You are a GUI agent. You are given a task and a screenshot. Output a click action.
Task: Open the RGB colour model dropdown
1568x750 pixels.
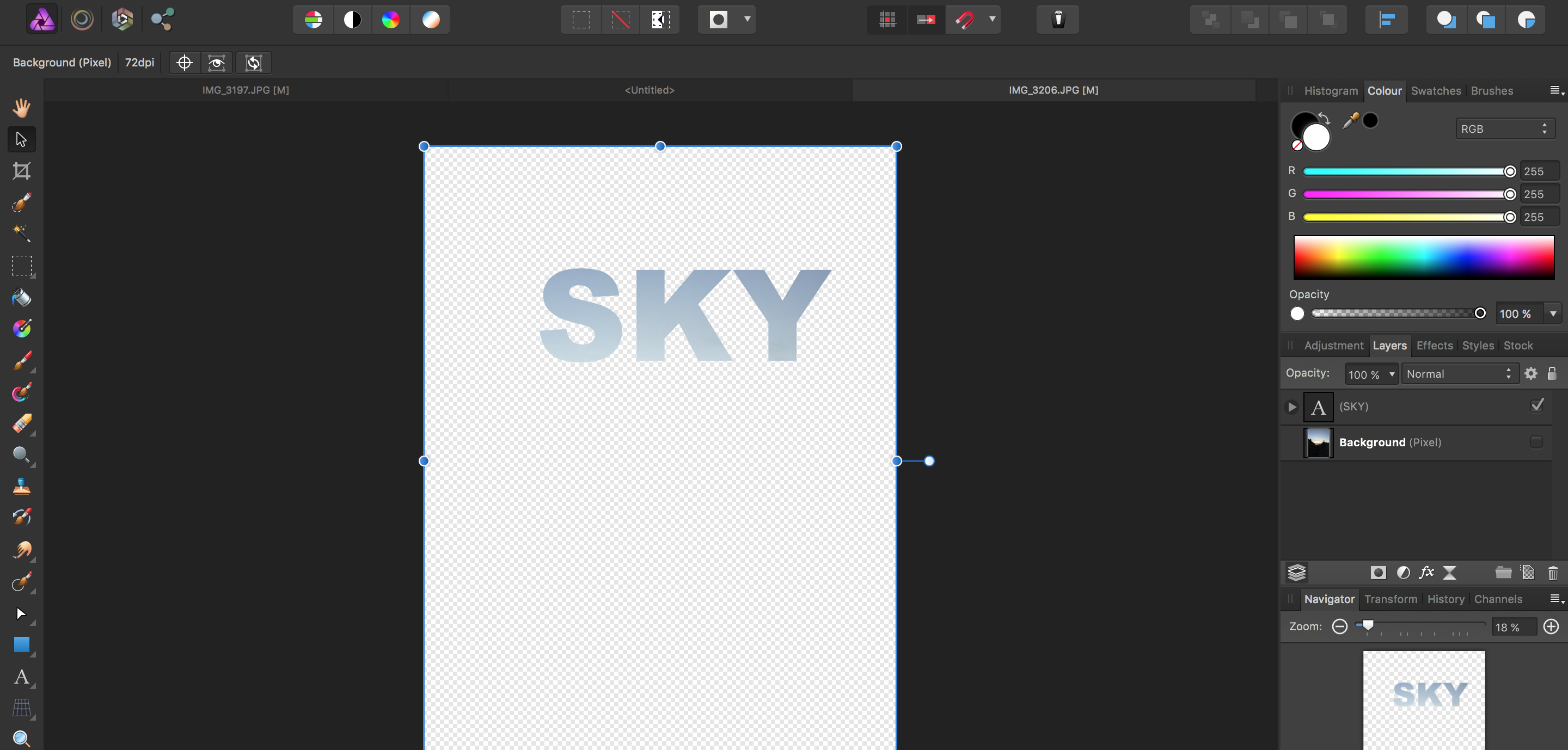(x=1505, y=129)
